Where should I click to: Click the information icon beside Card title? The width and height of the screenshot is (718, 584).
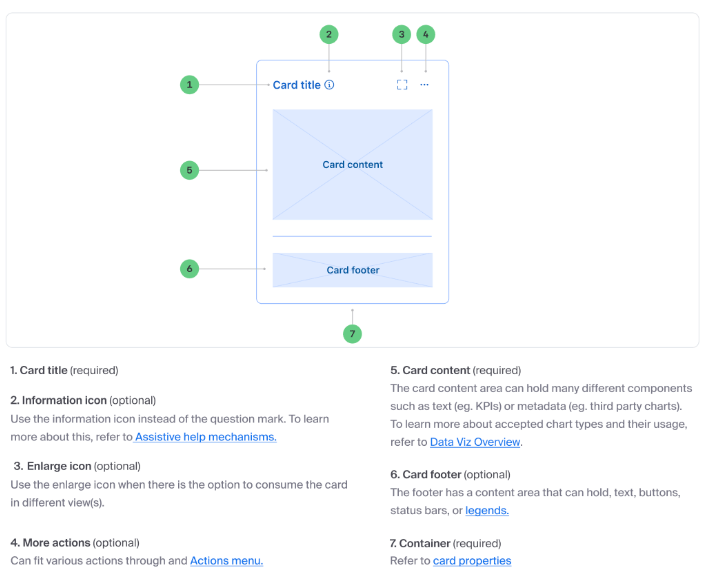tap(329, 85)
